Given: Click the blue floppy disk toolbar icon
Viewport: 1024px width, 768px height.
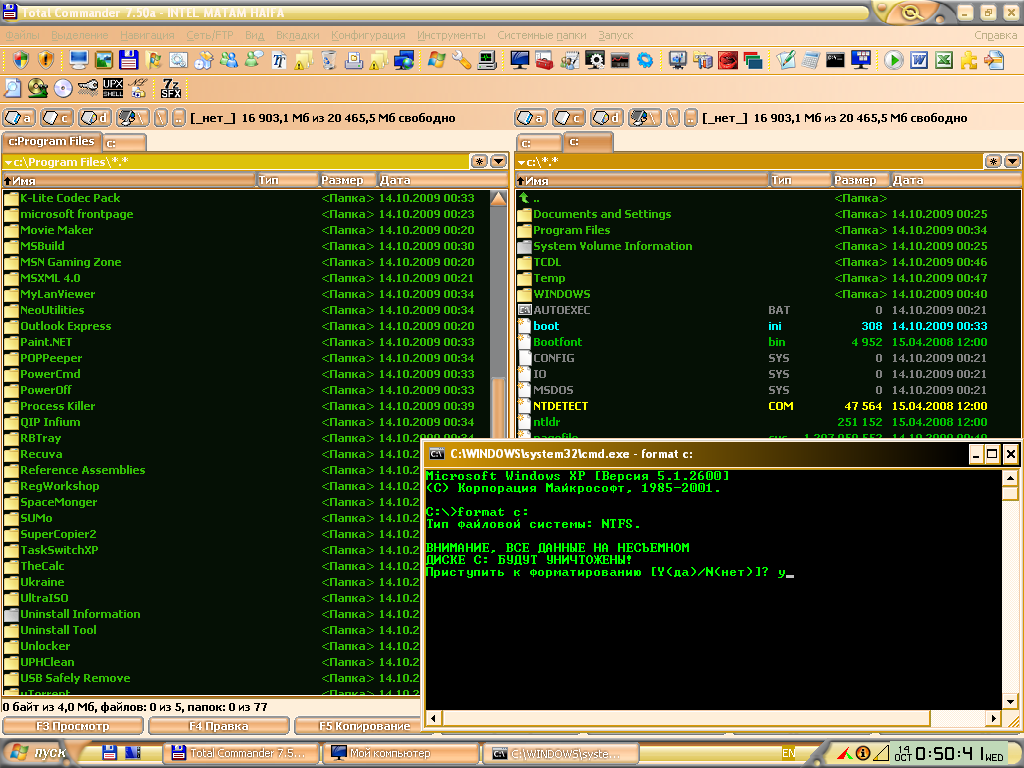Looking at the screenshot, I should coord(128,60).
